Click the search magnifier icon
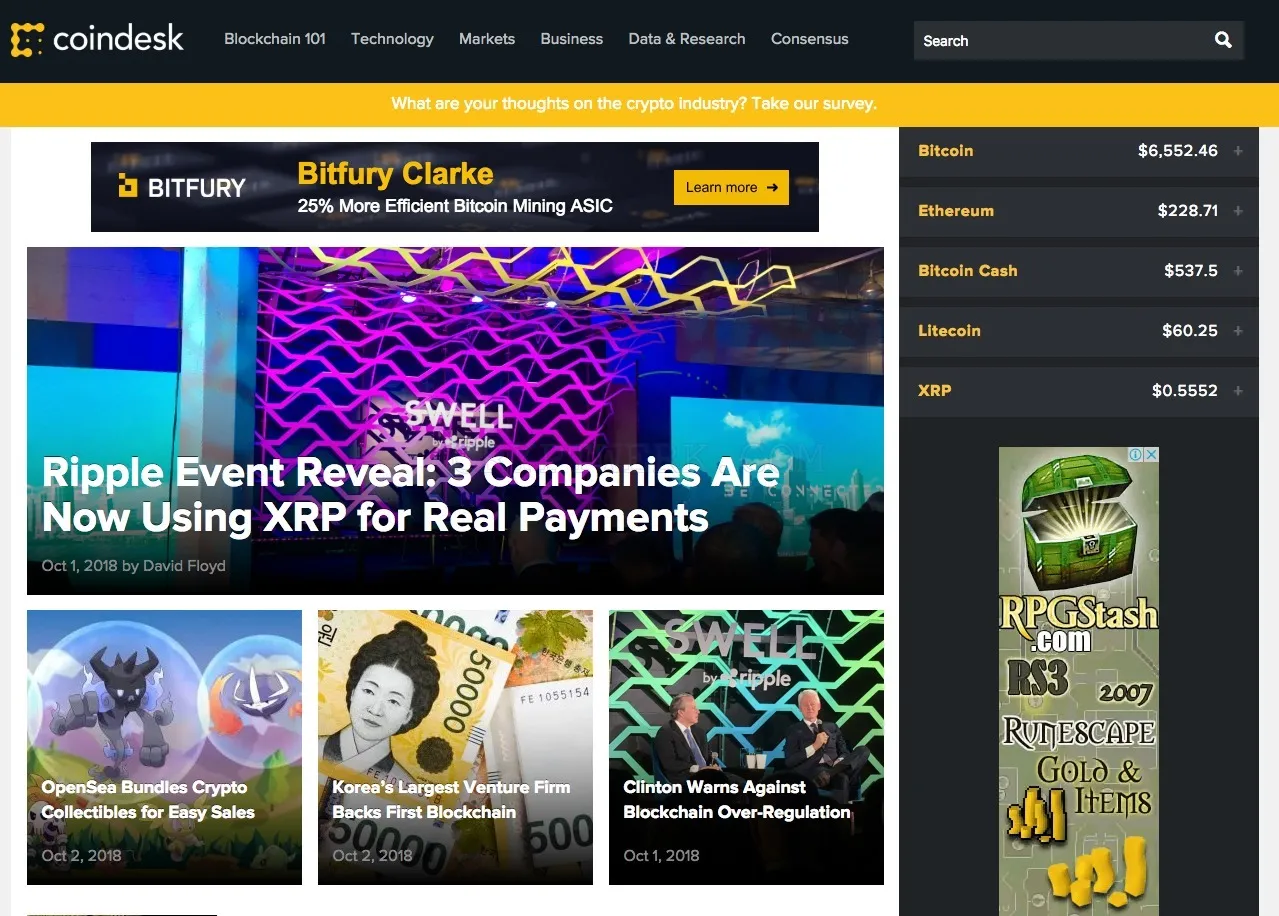Viewport: 1279px width, 916px height. 1223,40
